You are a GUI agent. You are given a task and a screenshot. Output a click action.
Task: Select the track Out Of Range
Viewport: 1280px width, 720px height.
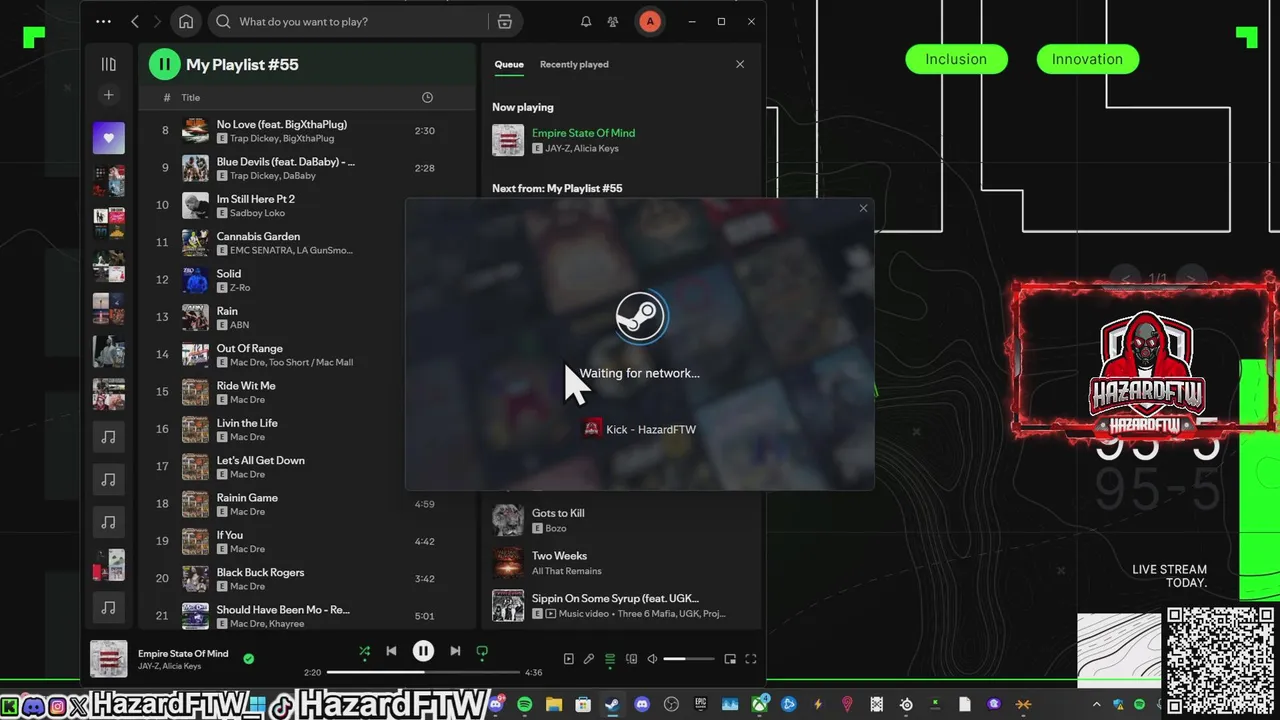pyautogui.click(x=307, y=355)
